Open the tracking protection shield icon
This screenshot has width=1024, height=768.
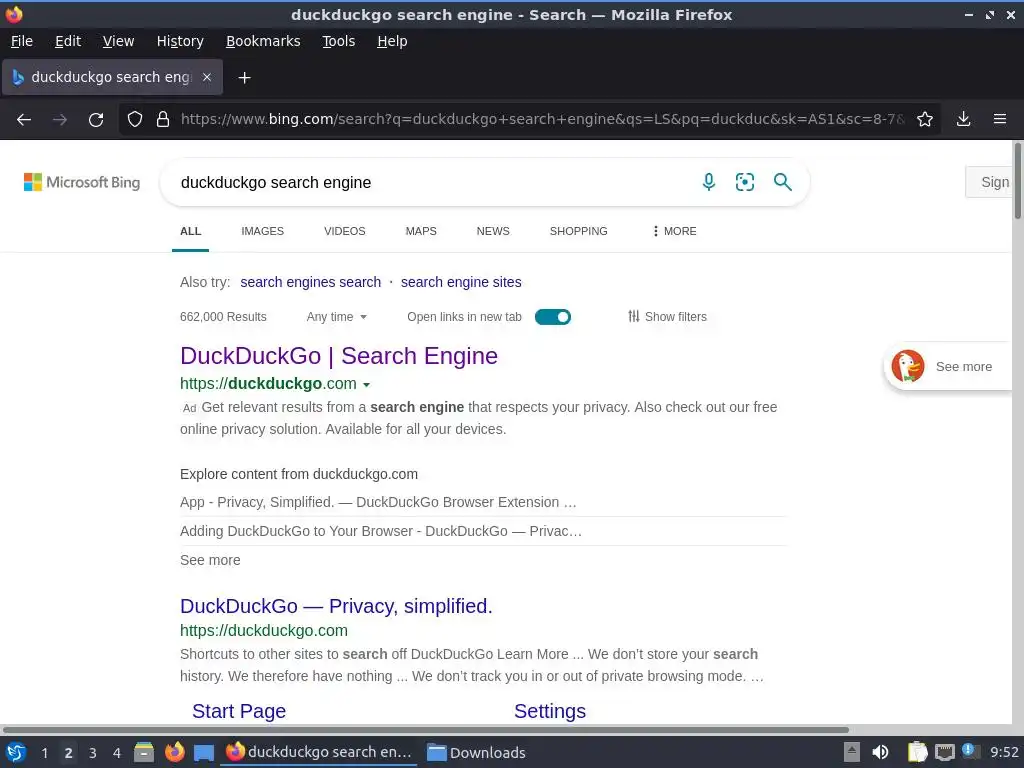click(x=135, y=120)
